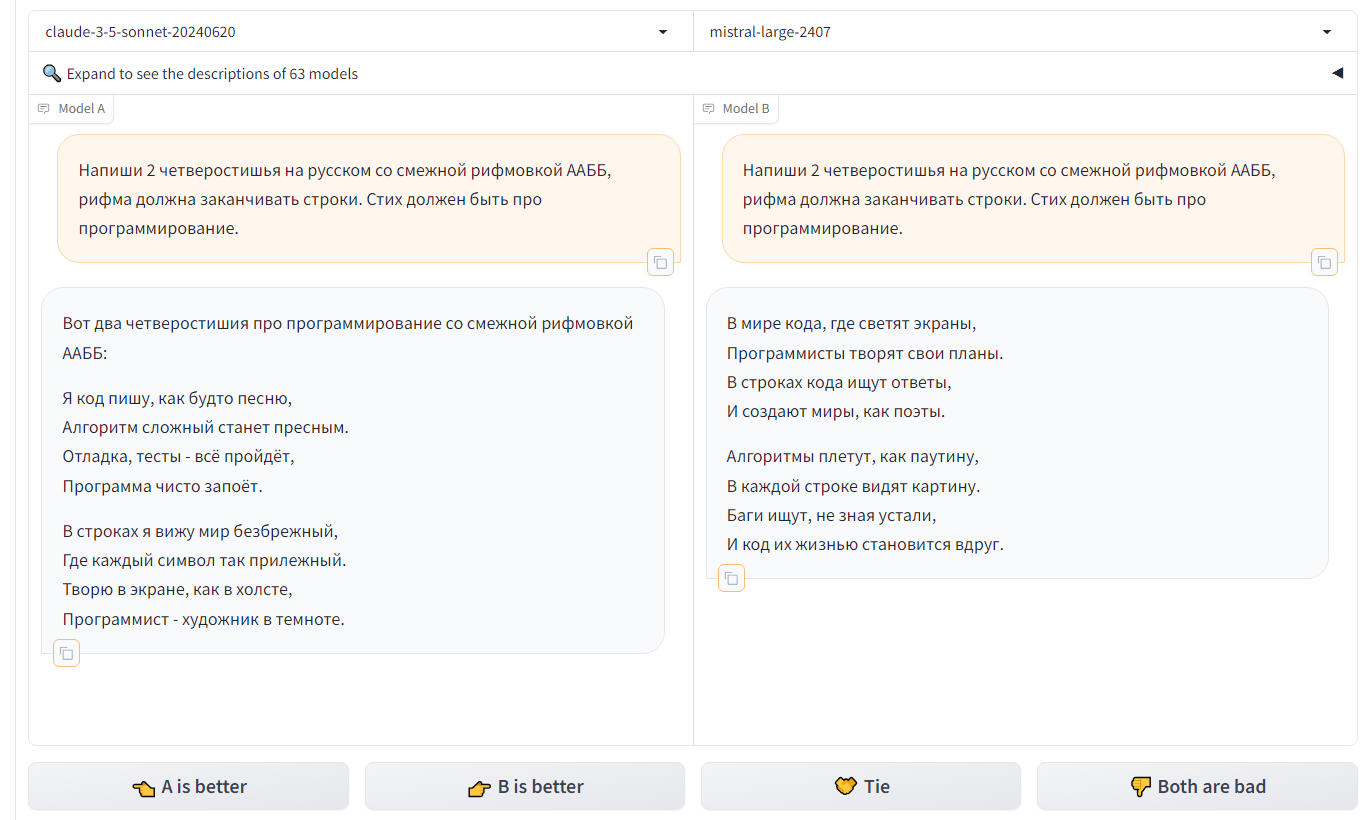Screen dimensions: 1366x820
Task: Vote that A is better
Action: 188,786
